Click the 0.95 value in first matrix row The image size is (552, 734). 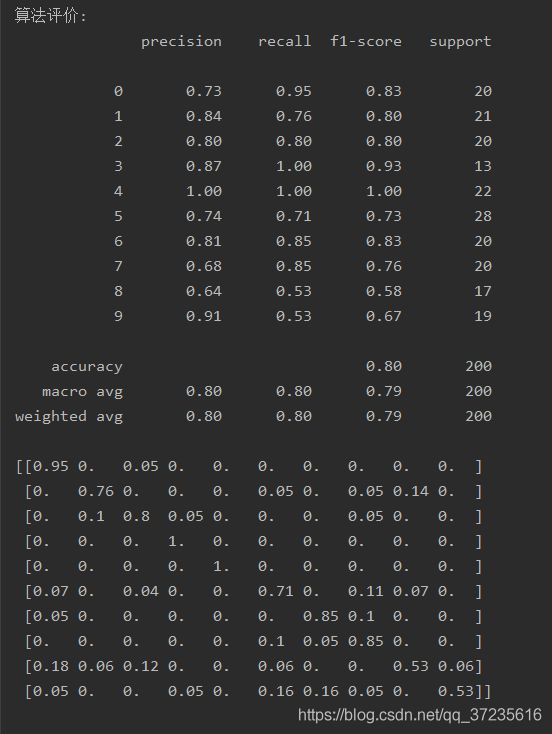pyautogui.click(x=51, y=466)
